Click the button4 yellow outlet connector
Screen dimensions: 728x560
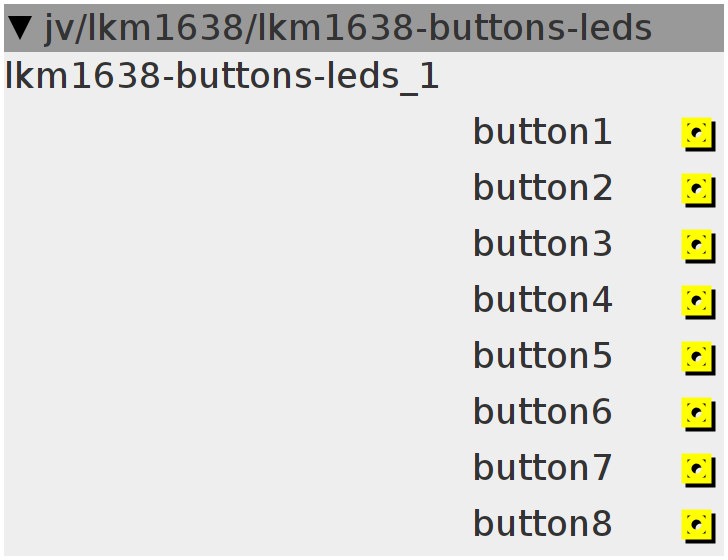tap(698, 302)
